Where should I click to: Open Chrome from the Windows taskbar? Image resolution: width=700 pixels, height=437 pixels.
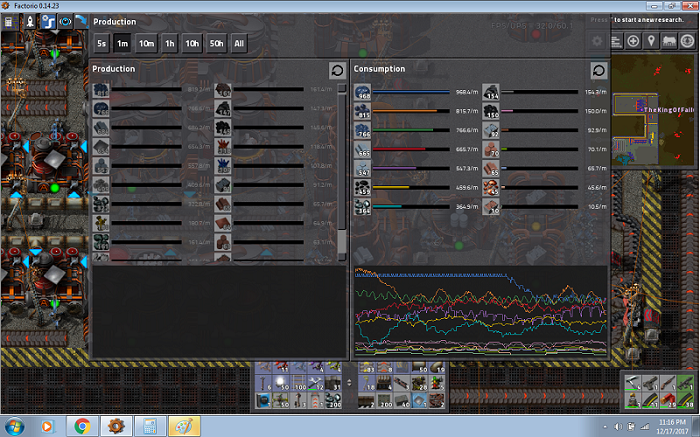(82, 426)
